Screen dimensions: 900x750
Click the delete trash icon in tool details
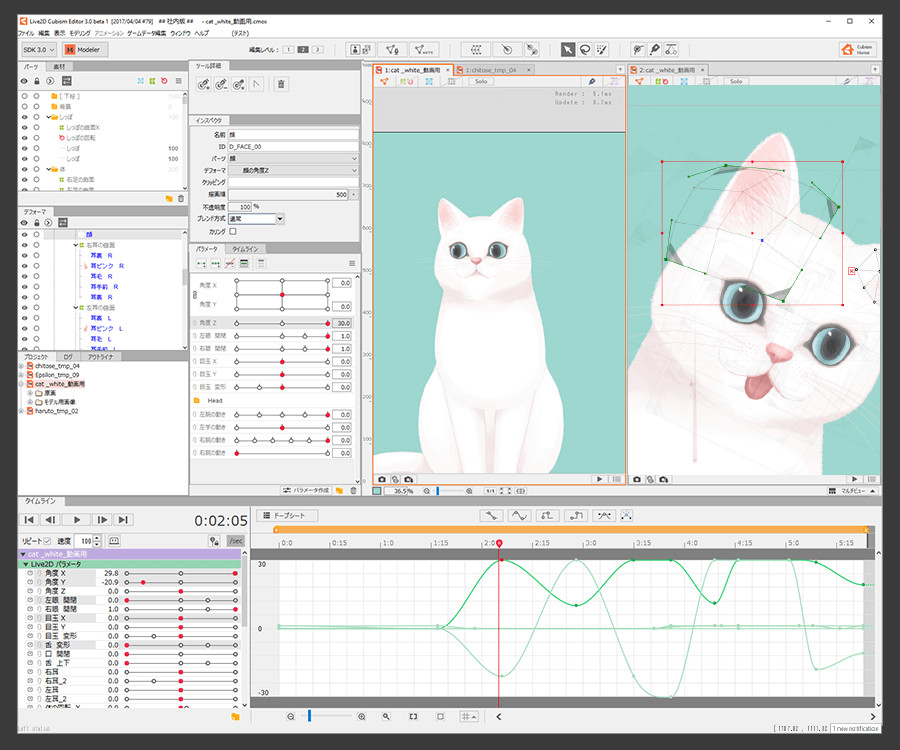tap(281, 84)
